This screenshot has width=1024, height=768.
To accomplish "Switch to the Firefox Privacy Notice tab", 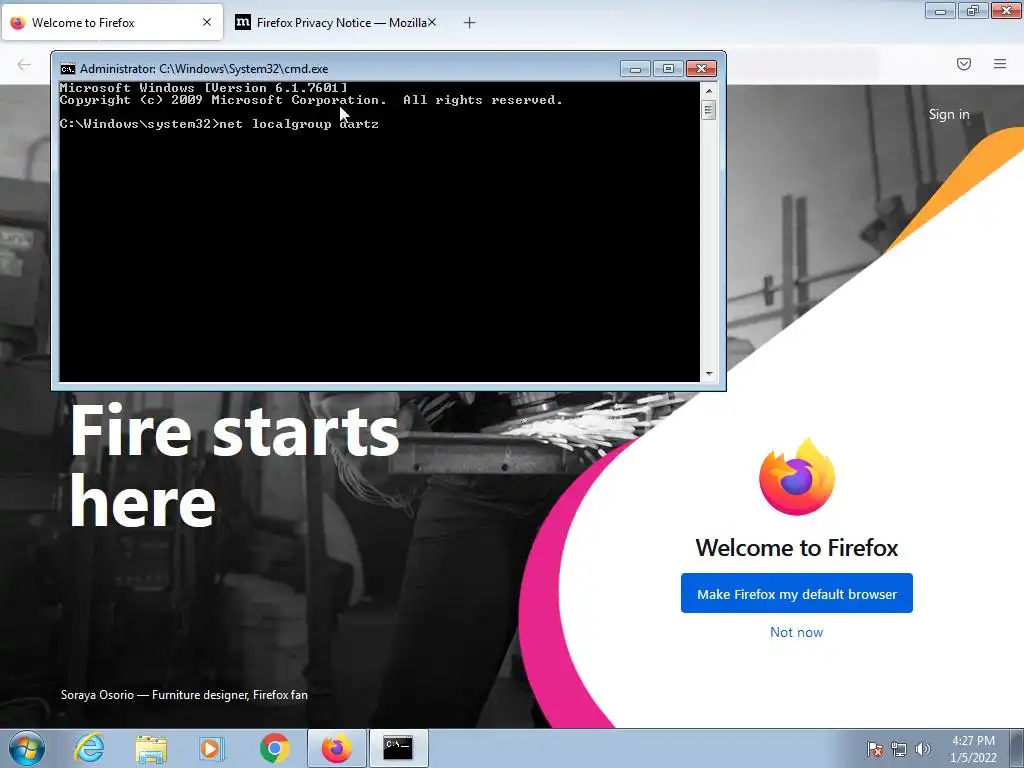I will click(336, 22).
